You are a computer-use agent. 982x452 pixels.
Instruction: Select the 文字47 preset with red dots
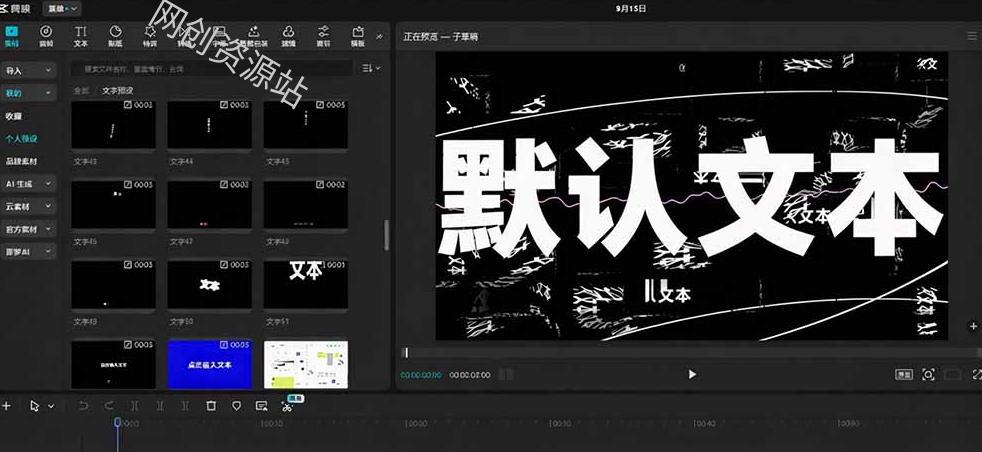pyautogui.click(x=209, y=204)
